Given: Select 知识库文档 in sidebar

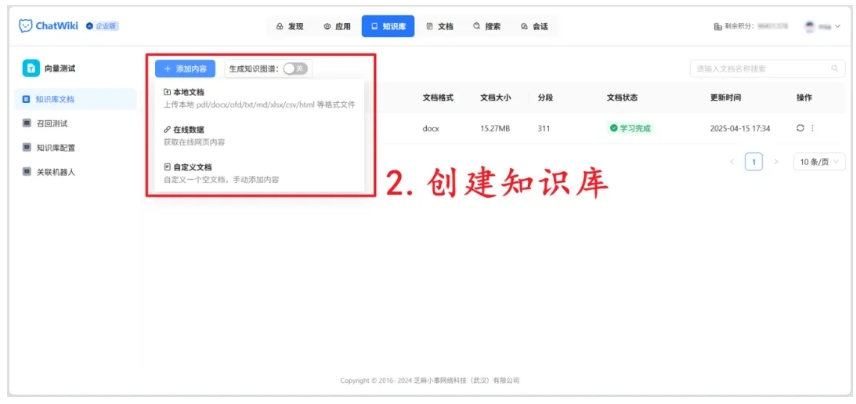Looking at the screenshot, I should tap(75, 99).
